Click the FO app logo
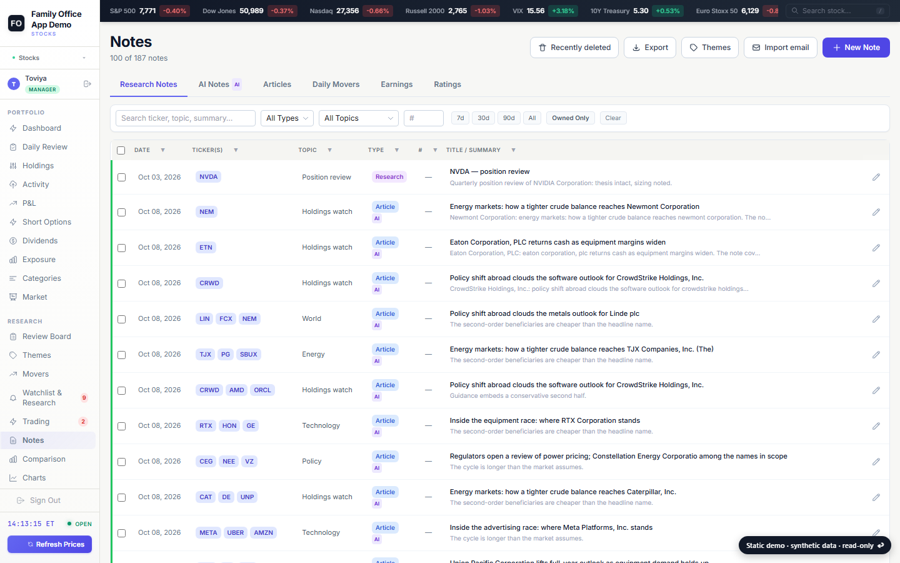This screenshot has height=563, width=900. (x=16, y=23)
